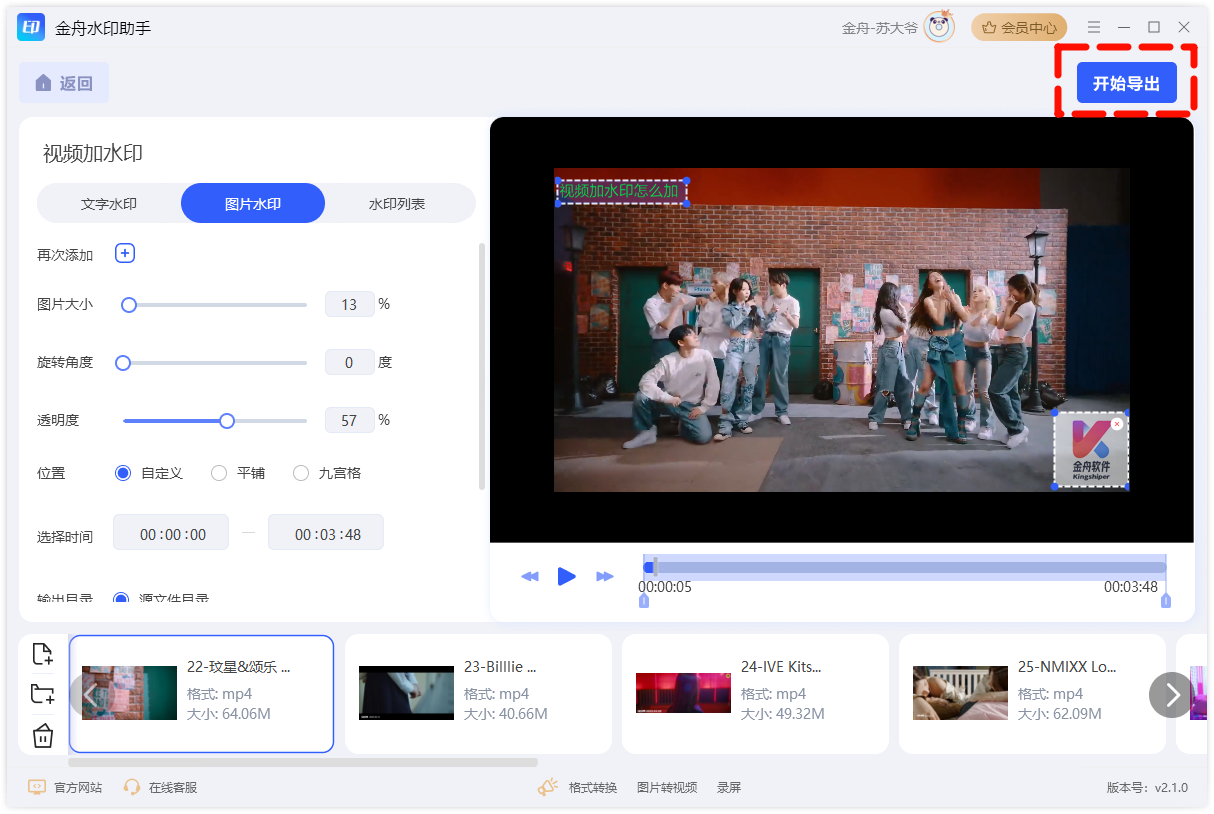
Task: Select the Kingshiper logo watermark in preview
Action: click(1091, 450)
